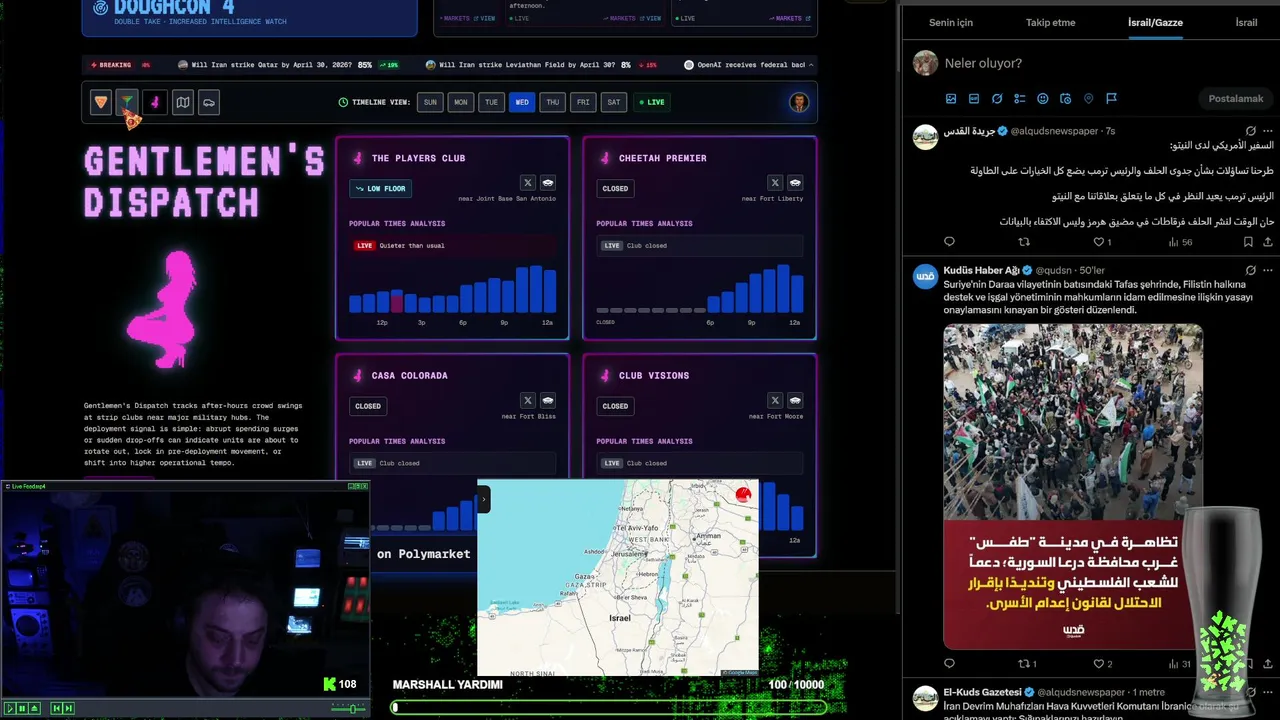Reply to the Kudüs Haber Ağı tweet
The width and height of the screenshot is (1280, 720).
tap(950, 664)
